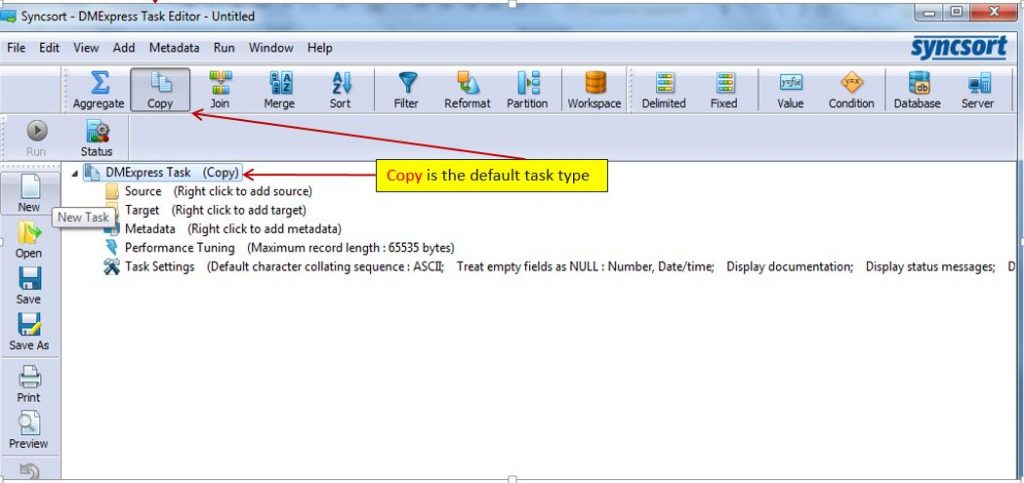Image resolution: width=1024 pixels, height=483 pixels.
Task: Select the Copy task type
Action: pos(160,90)
